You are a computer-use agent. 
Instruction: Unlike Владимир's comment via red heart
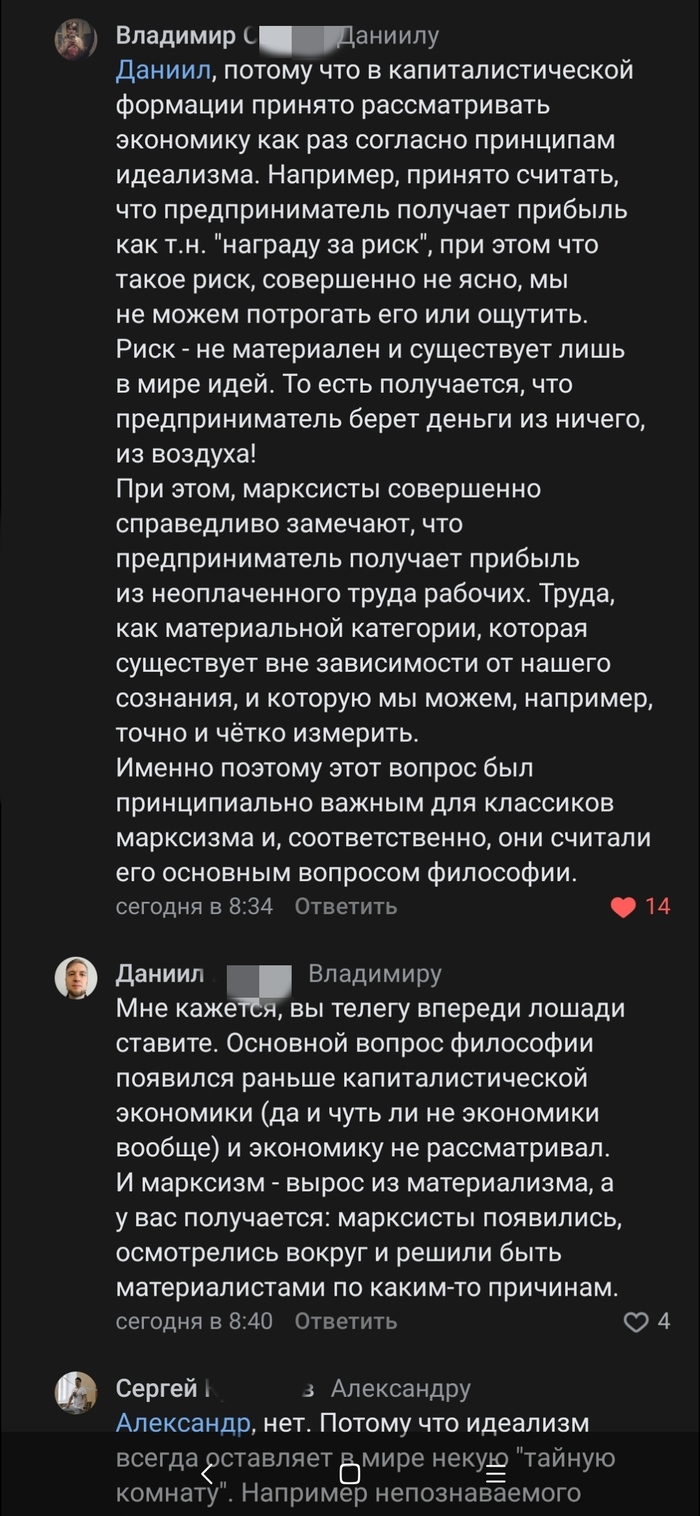(623, 907)
